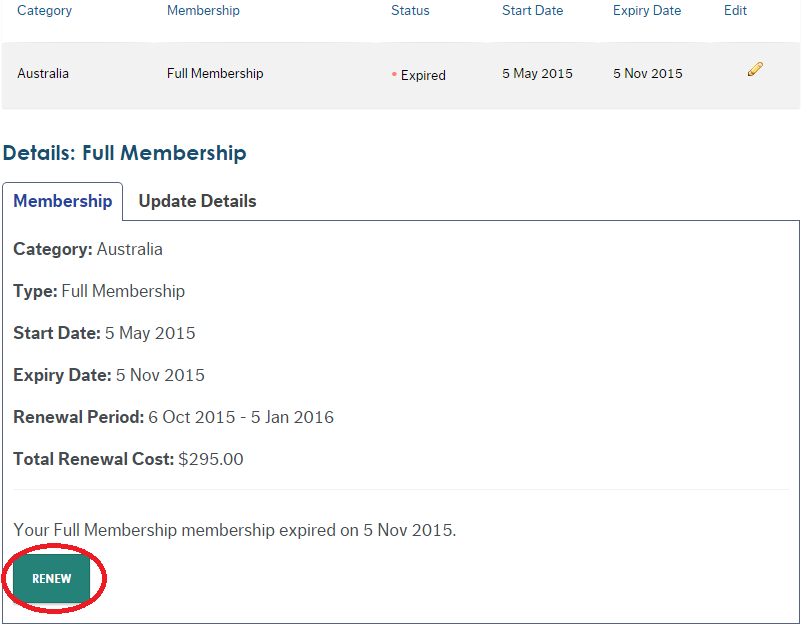
Task: Click the Type: Full Membership line
Action: (x=99, y=292)
